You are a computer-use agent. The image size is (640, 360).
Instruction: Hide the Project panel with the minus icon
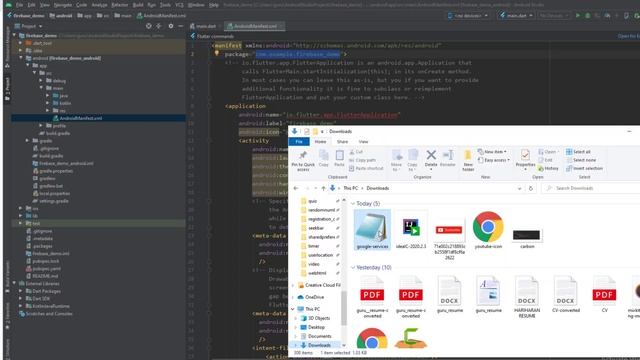click(180, 26)
